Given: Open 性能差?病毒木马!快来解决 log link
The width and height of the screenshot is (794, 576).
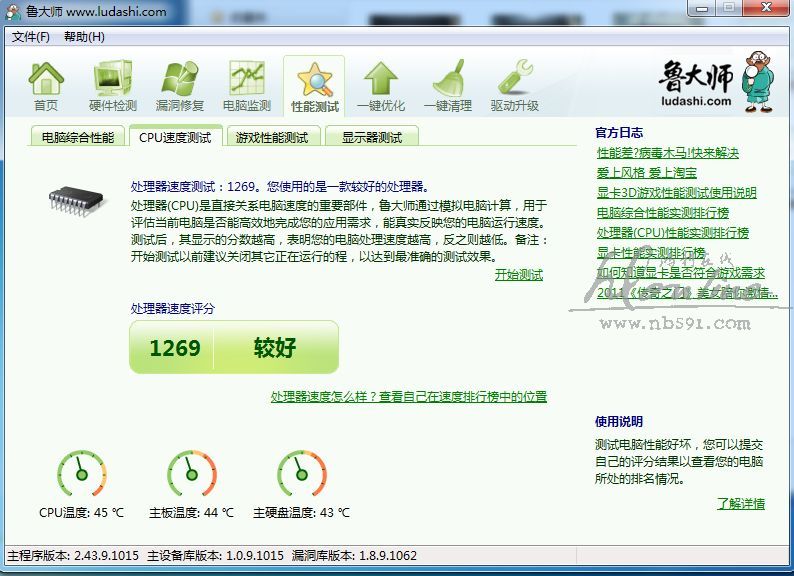Looking at the screenshot, I should 667,153.
